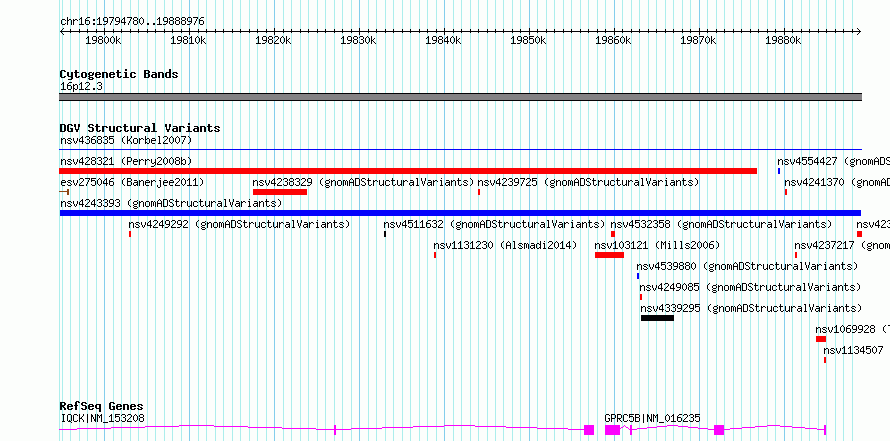Click the 16p12.3 cytogenetic band bar
The image size is (890, 441).
coord(460,97)
